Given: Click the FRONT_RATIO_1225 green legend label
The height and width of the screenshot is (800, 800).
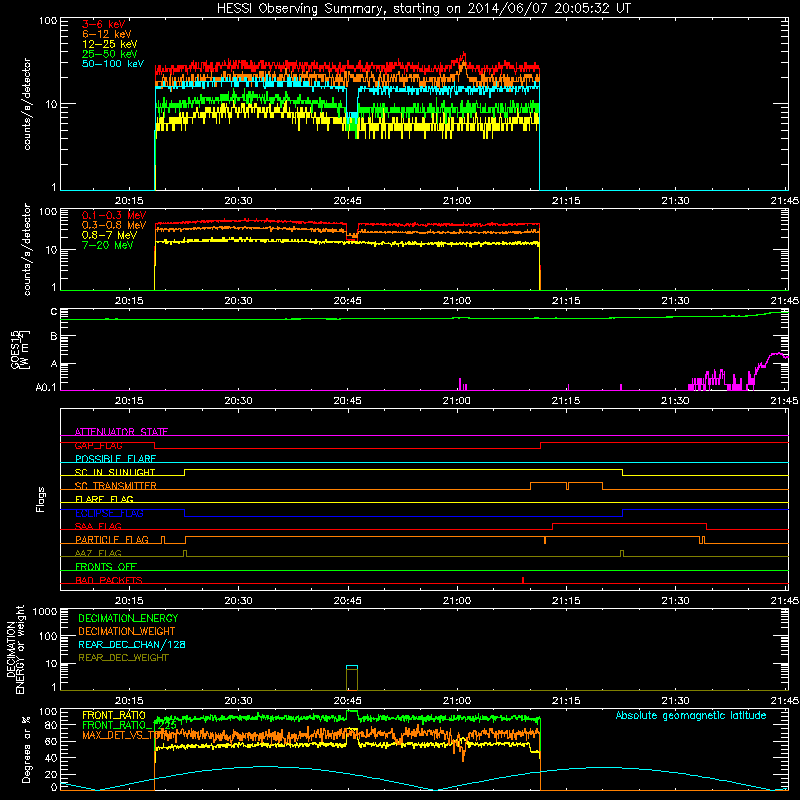Looking at the screenshot, I should click(130, 725).
